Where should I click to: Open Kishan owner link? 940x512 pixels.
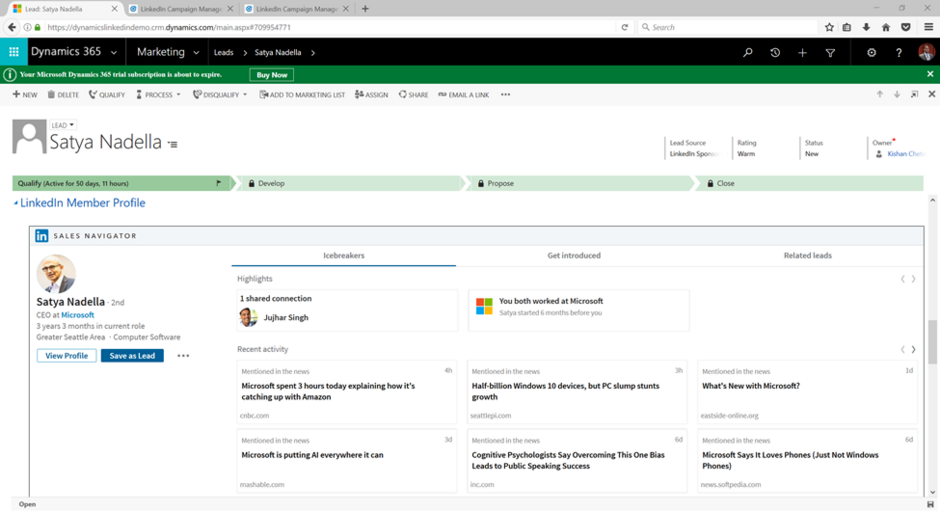click(x=906, y=154)
